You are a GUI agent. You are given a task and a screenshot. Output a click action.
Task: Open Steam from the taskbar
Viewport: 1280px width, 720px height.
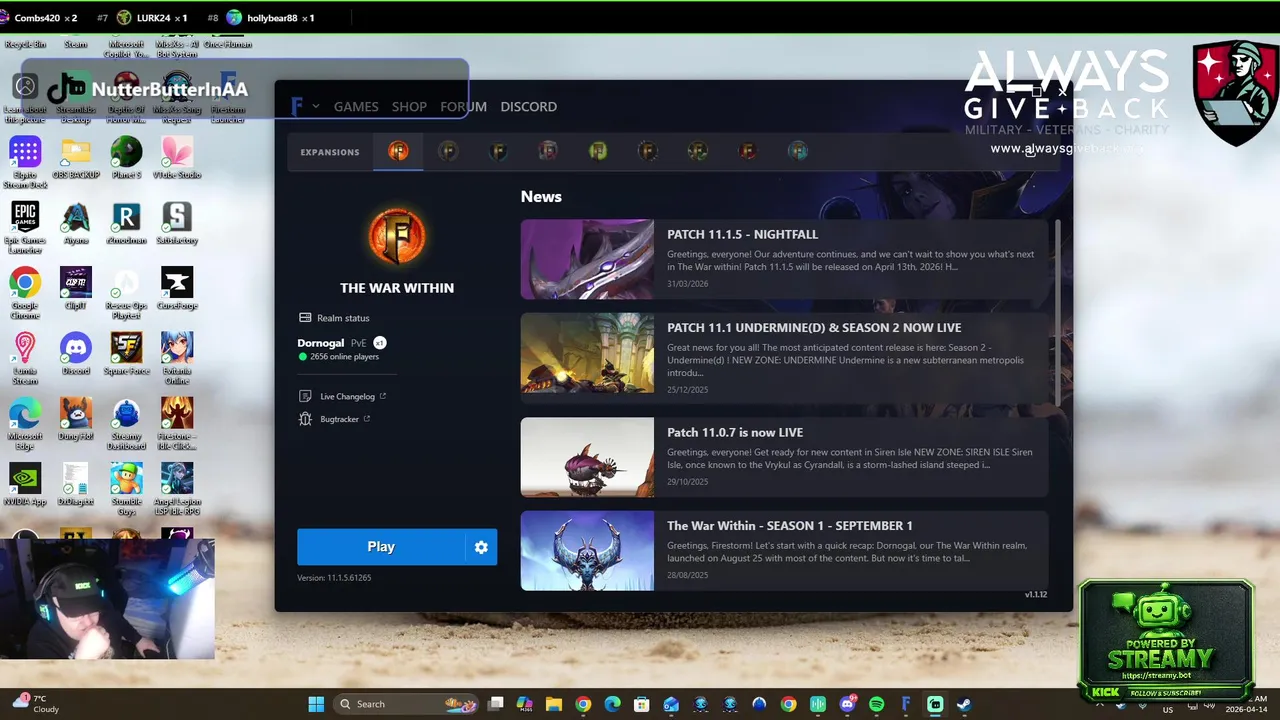(x=964, y=704)
